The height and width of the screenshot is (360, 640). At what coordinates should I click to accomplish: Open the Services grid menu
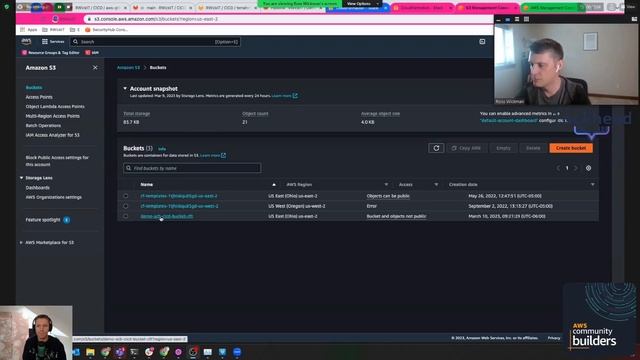coord(53,42)
